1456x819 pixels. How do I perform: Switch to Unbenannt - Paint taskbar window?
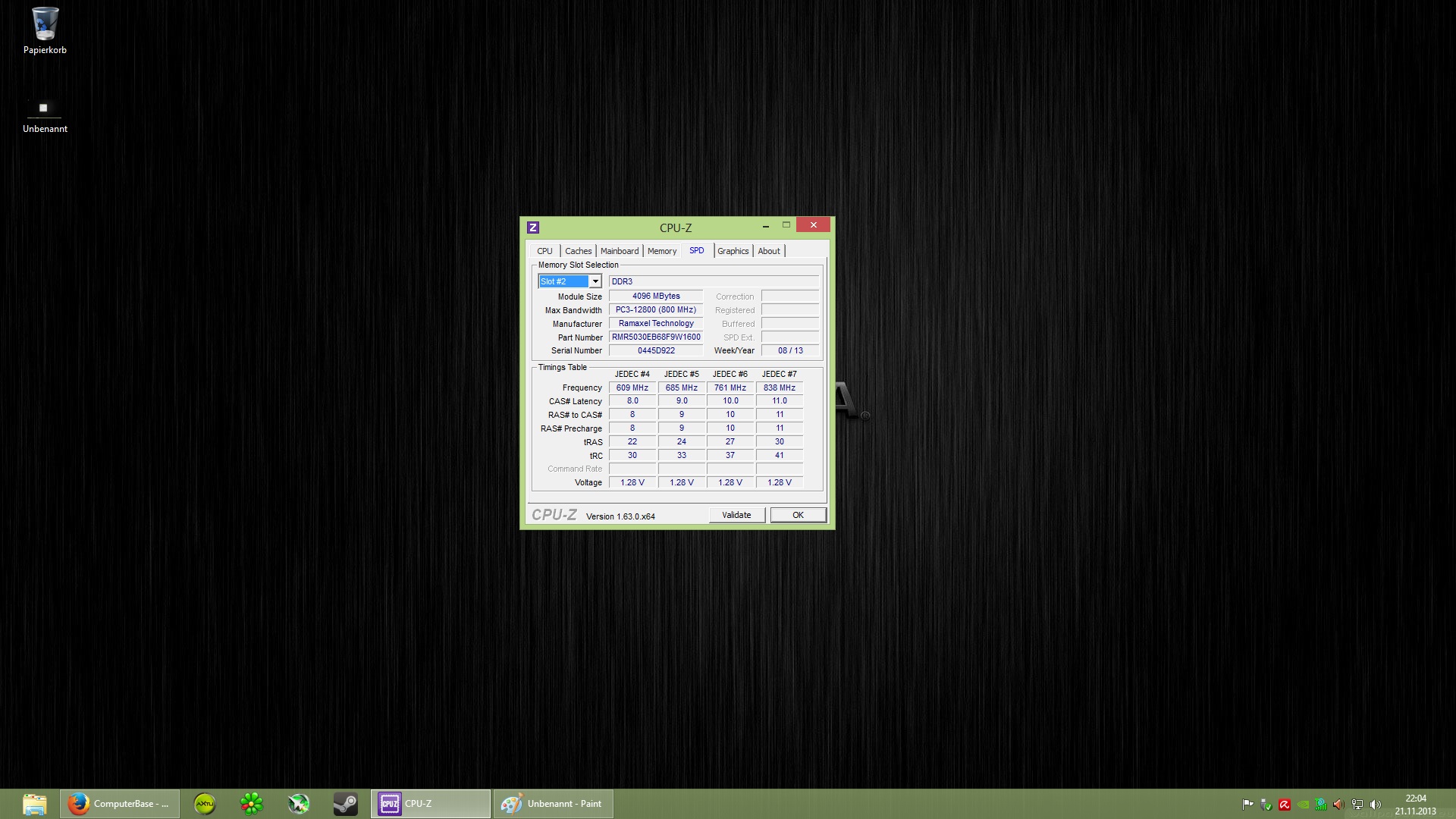click(x=553, y=804)
